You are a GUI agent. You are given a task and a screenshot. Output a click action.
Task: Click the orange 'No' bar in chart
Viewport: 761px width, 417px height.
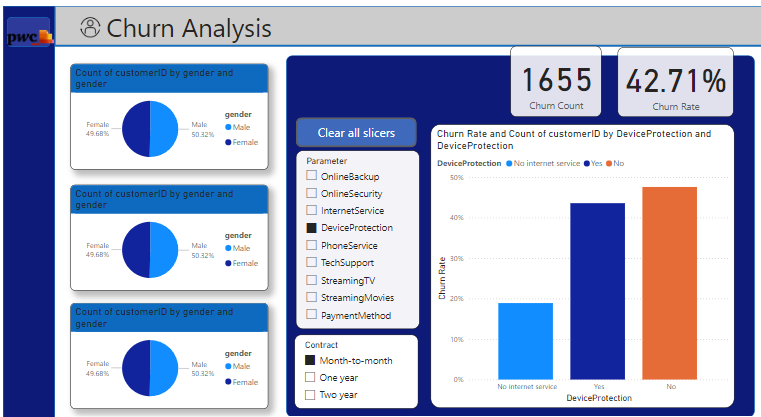click(x=669, y=283)
